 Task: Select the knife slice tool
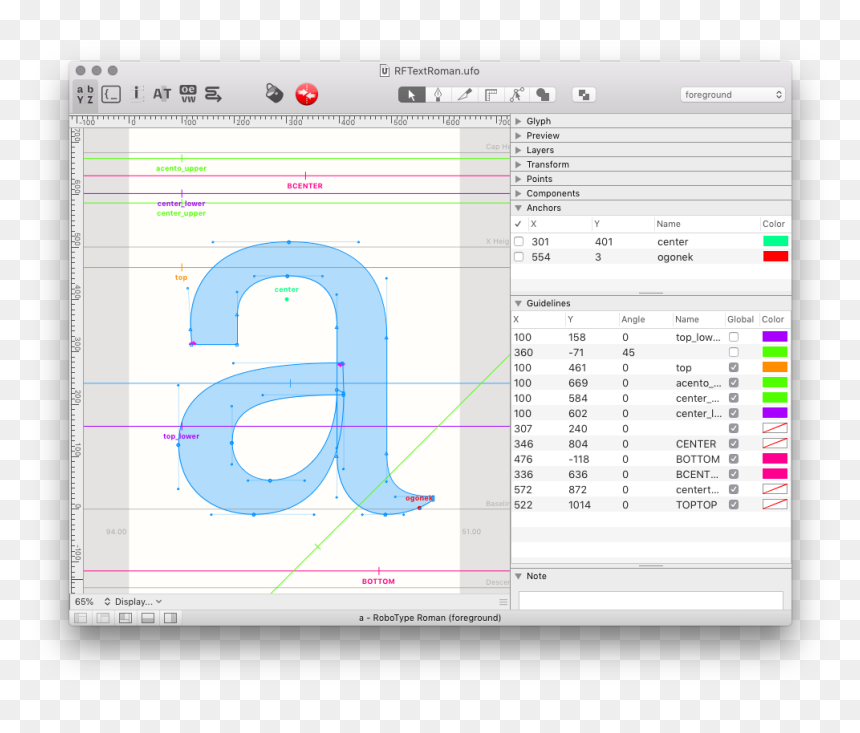click(x=464, y=95)
